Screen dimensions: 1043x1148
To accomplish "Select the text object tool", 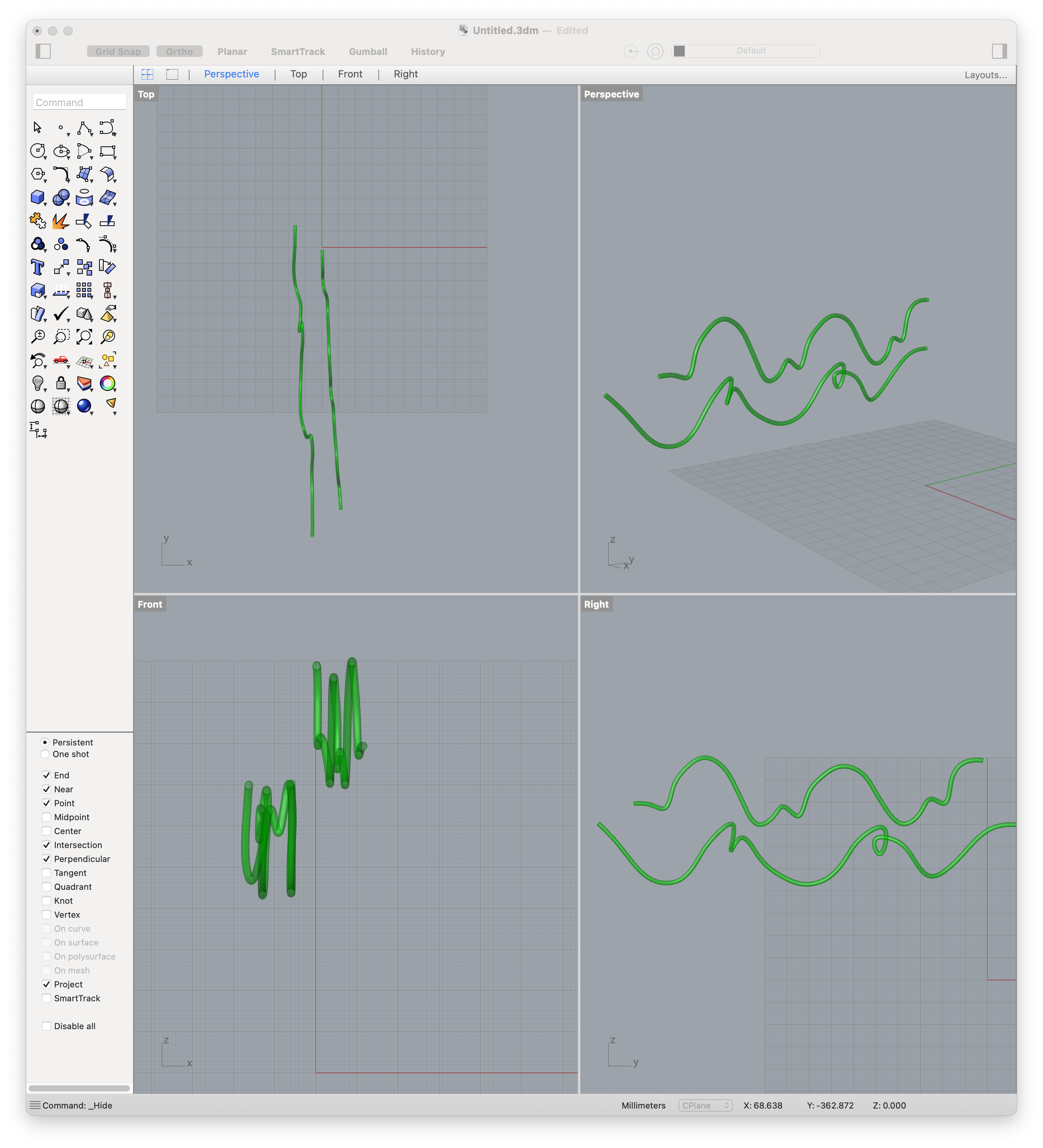I will pos(38,266).
